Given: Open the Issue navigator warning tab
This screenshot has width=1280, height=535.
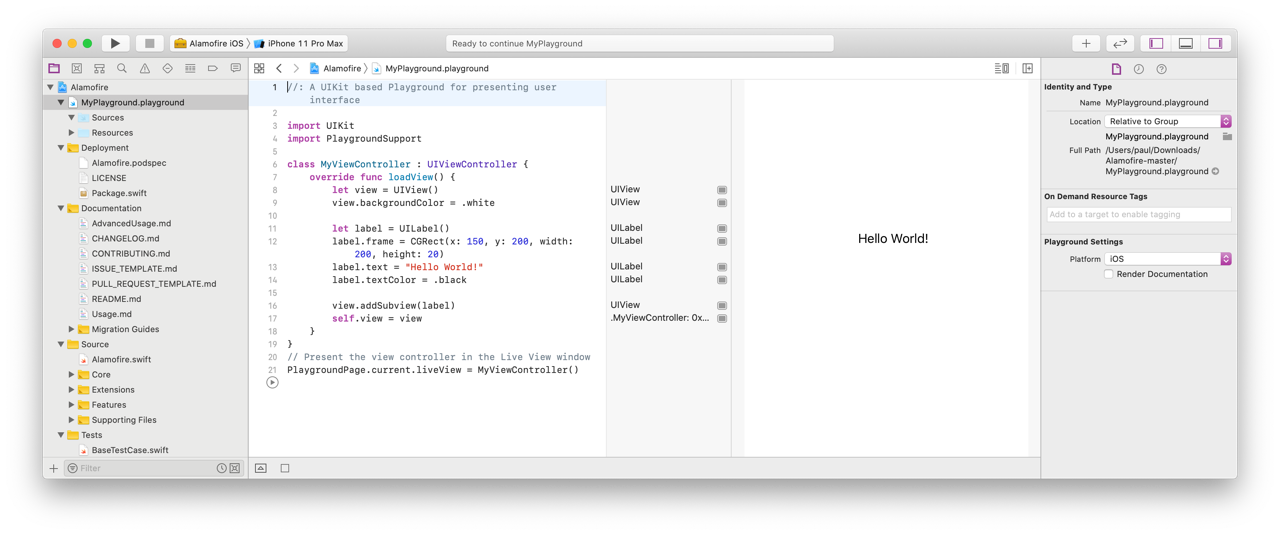Looking at the screenshot, I should 144,68.
